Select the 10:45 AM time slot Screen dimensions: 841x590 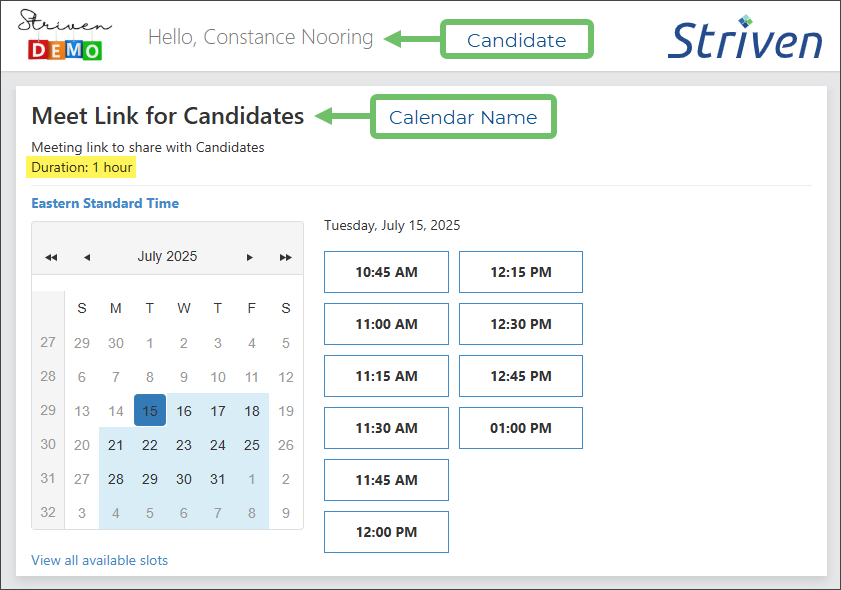click(386, 271)
